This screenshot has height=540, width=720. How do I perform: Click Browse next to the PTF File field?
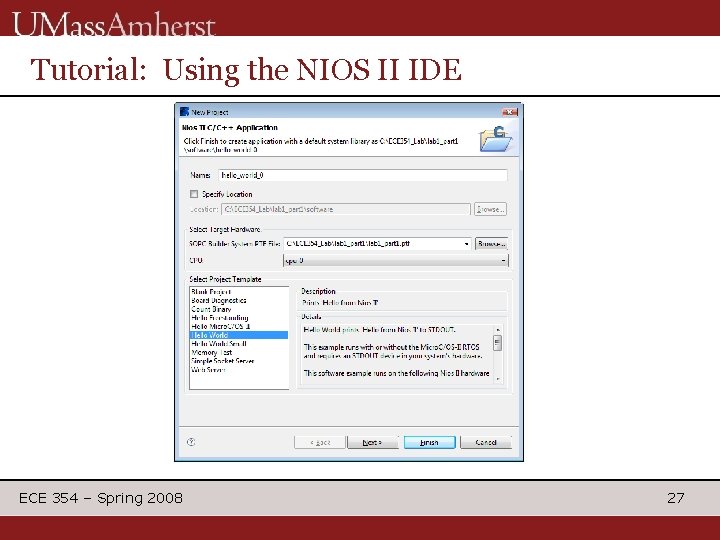tap(491, 243)
